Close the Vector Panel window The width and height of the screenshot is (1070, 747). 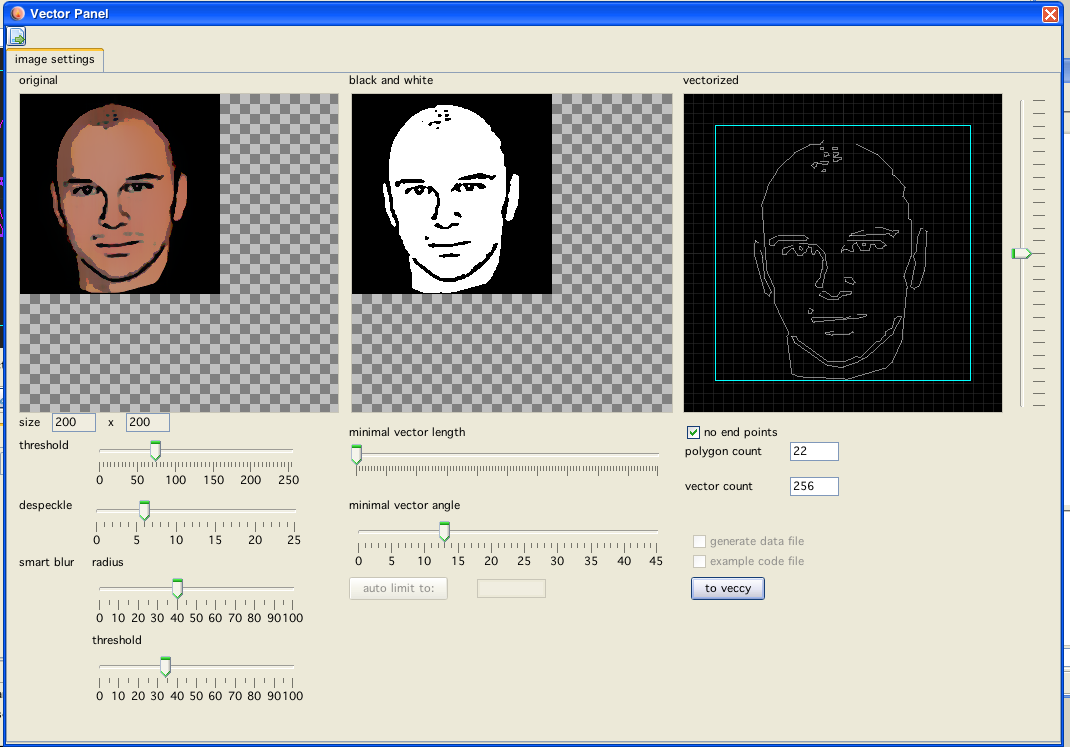[1049, 14]
